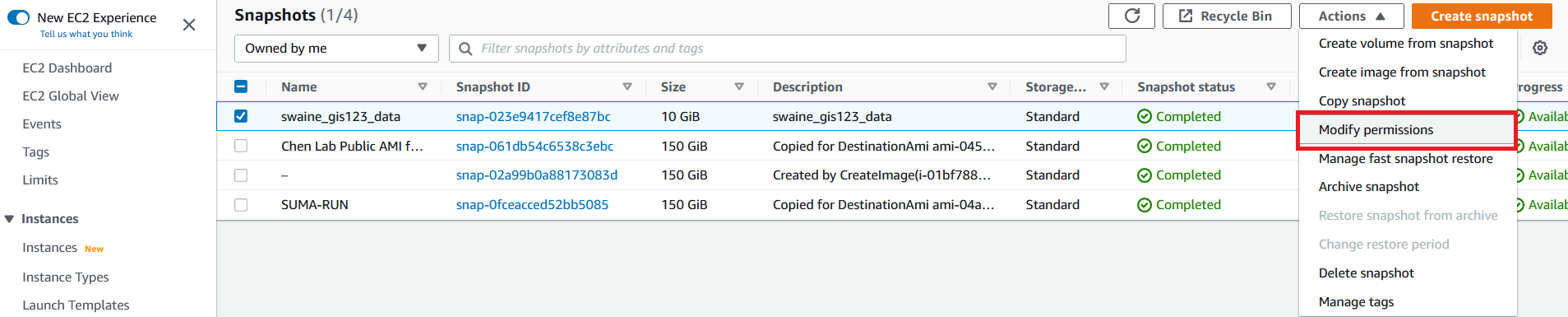Select Modify permissions menu item
Viewport: 1568px width, 317px height.
coord(1407,130)
